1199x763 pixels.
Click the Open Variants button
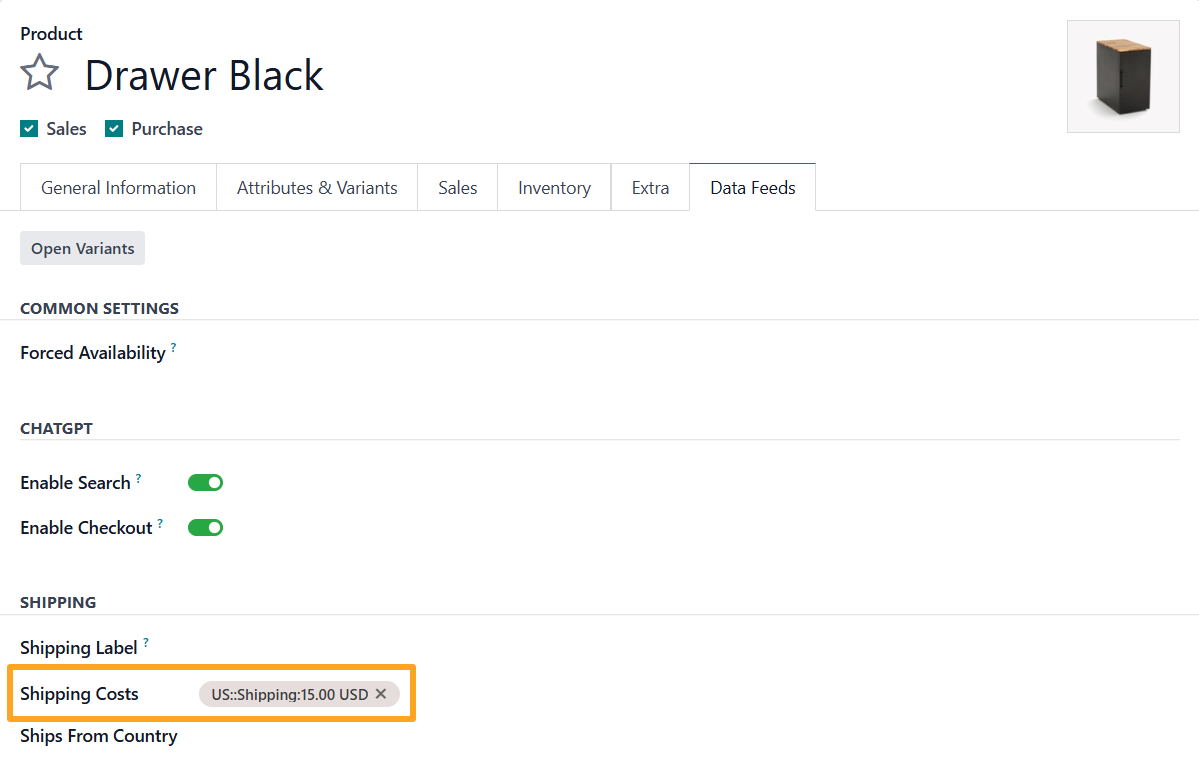pos(82,247)
